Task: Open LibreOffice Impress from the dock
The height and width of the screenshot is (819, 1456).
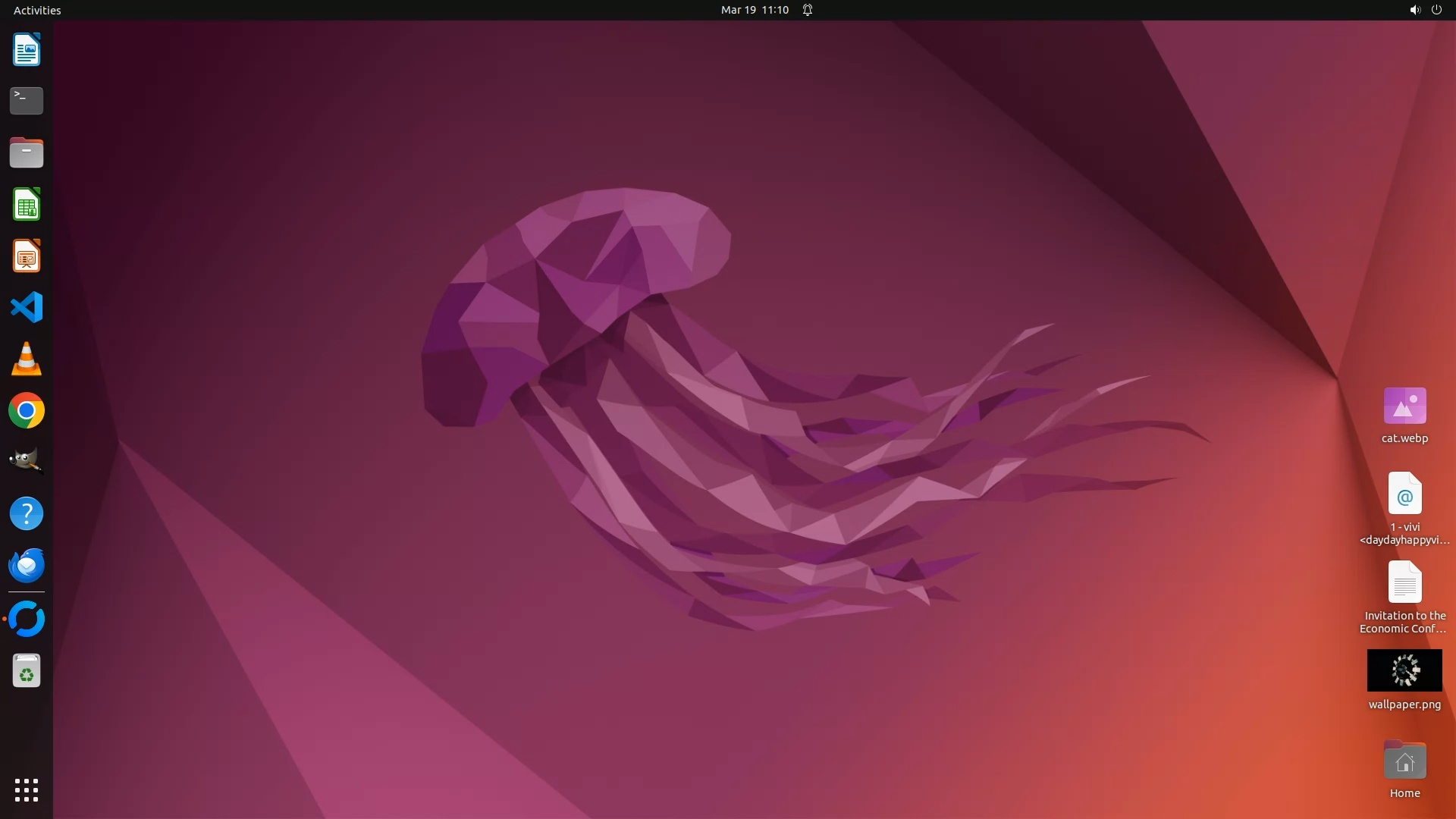Action: click(27, 256)
